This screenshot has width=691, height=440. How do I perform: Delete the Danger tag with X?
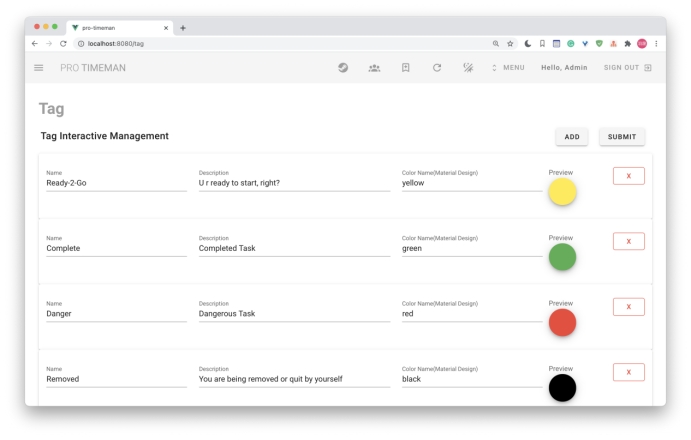pos(629,306)
